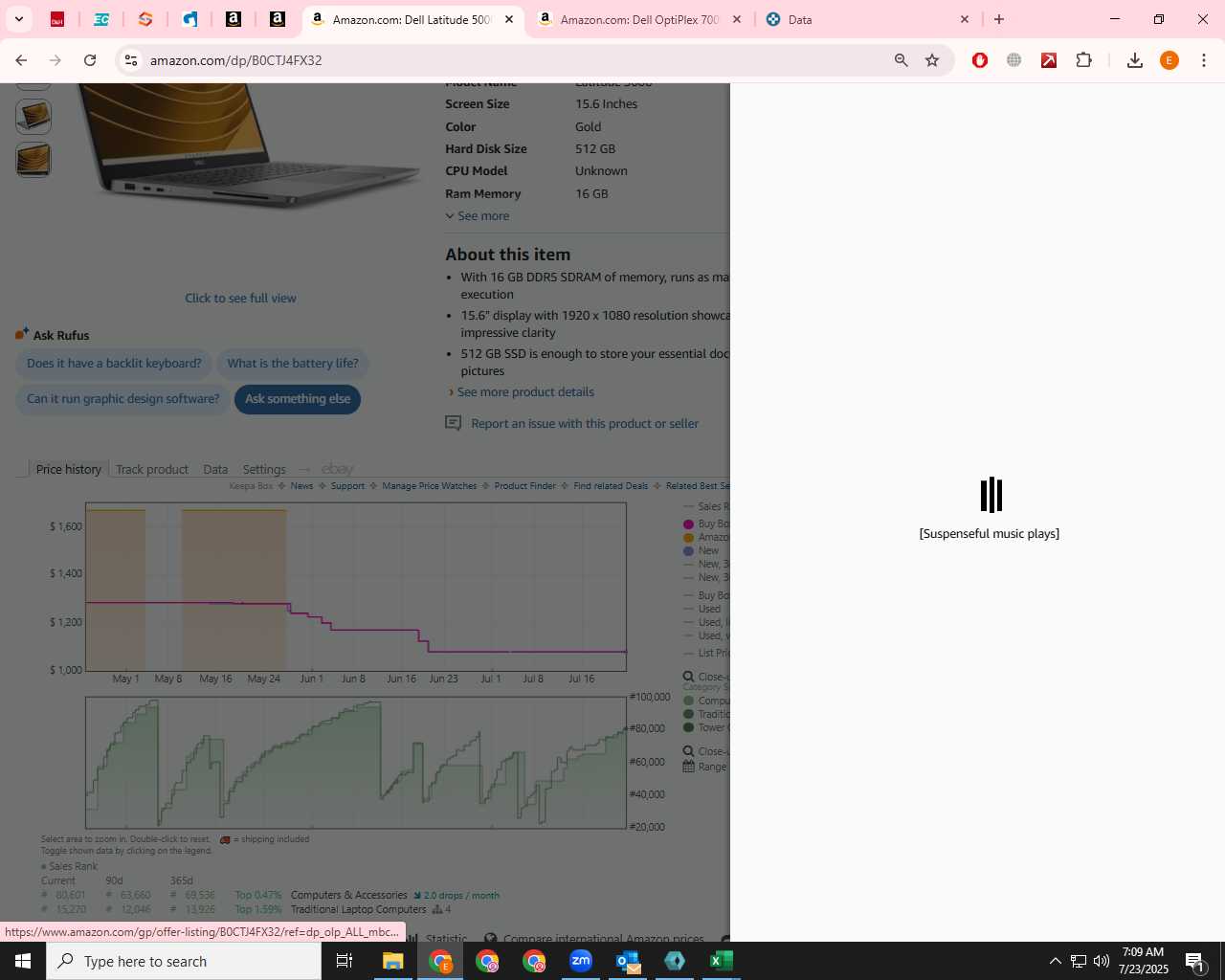Open a new browser tab

click(x=999, y=19)
